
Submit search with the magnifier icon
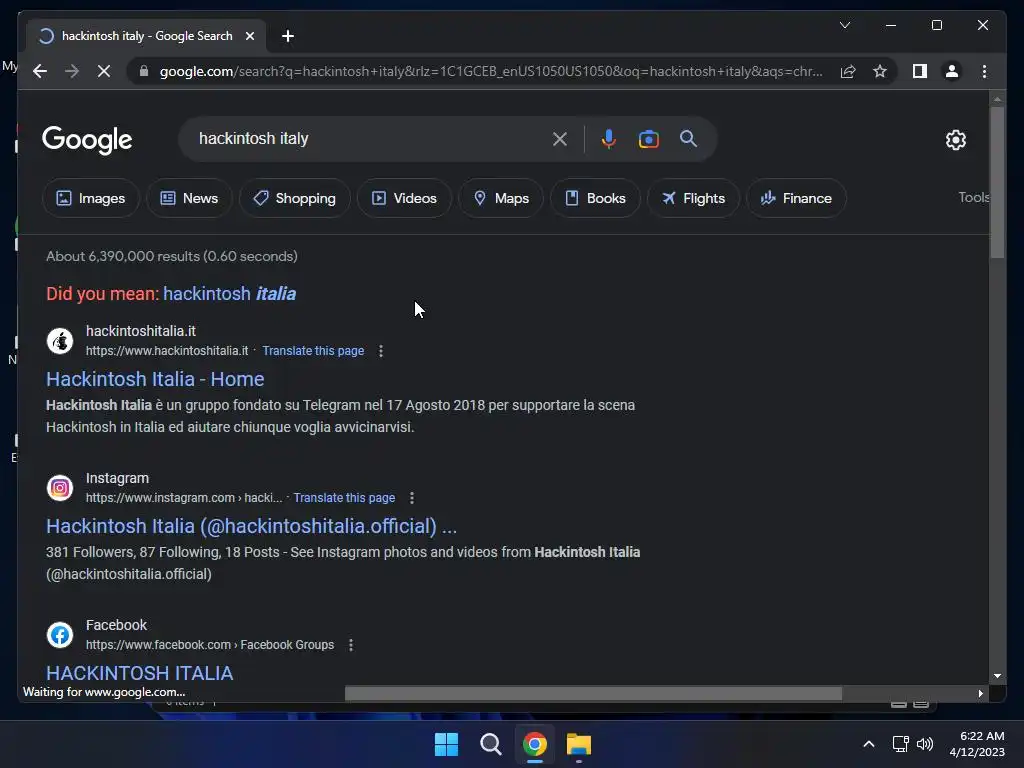(688, 138)
